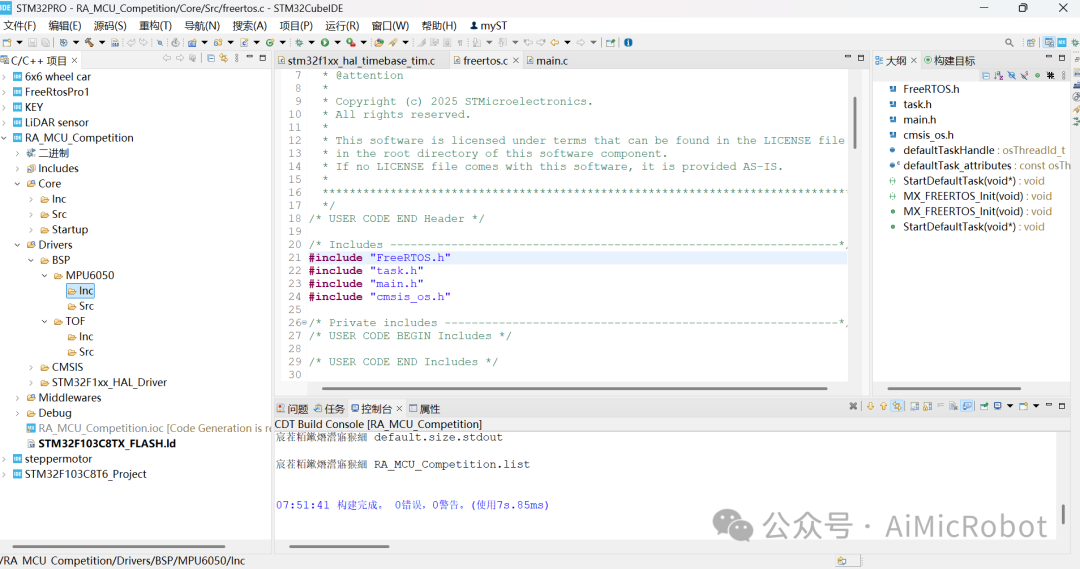Click the Debug bug icon in main toolbar
1080x569 pixels.
tap(298, 42)
